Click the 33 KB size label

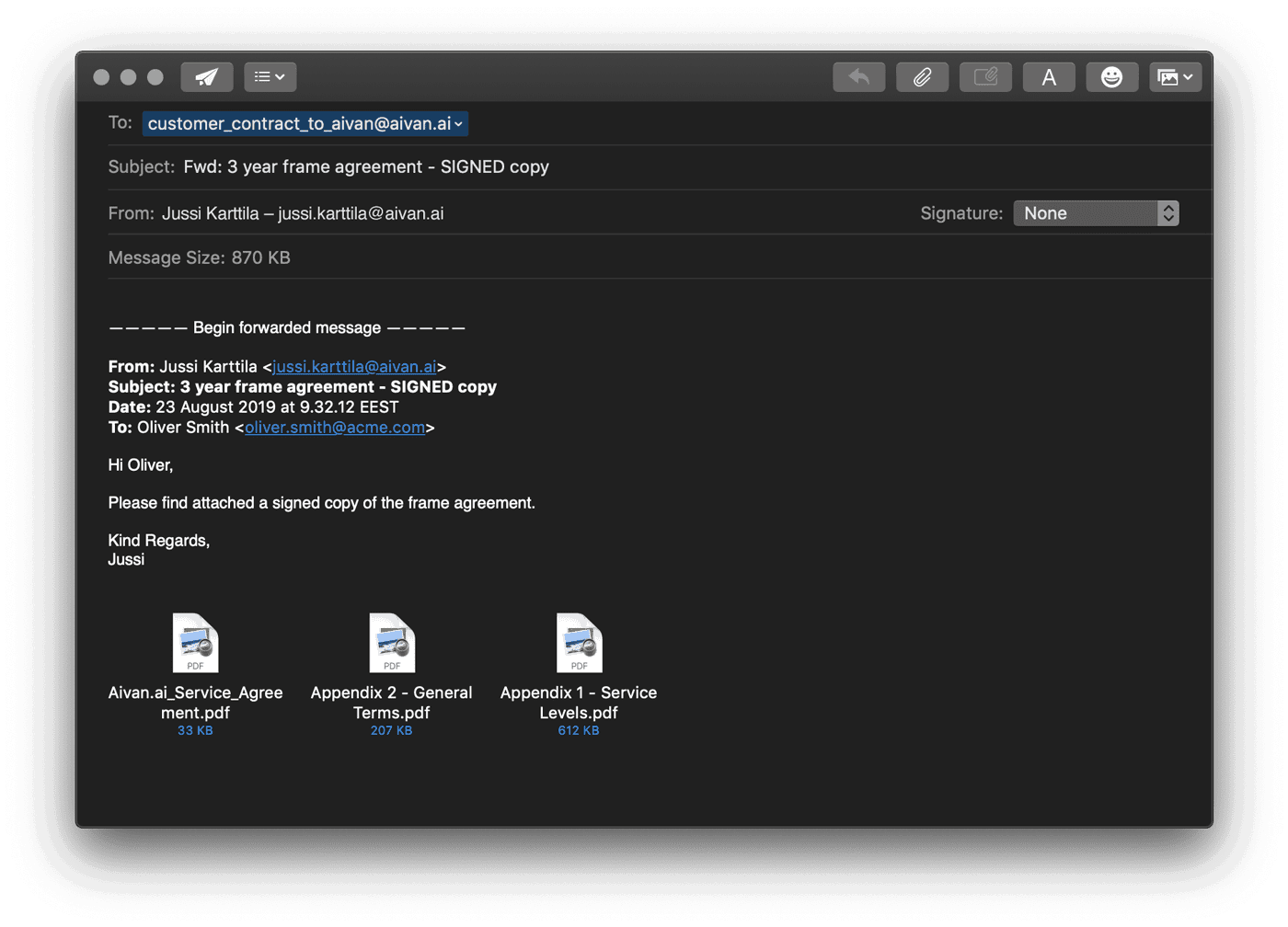coord(195,730)
